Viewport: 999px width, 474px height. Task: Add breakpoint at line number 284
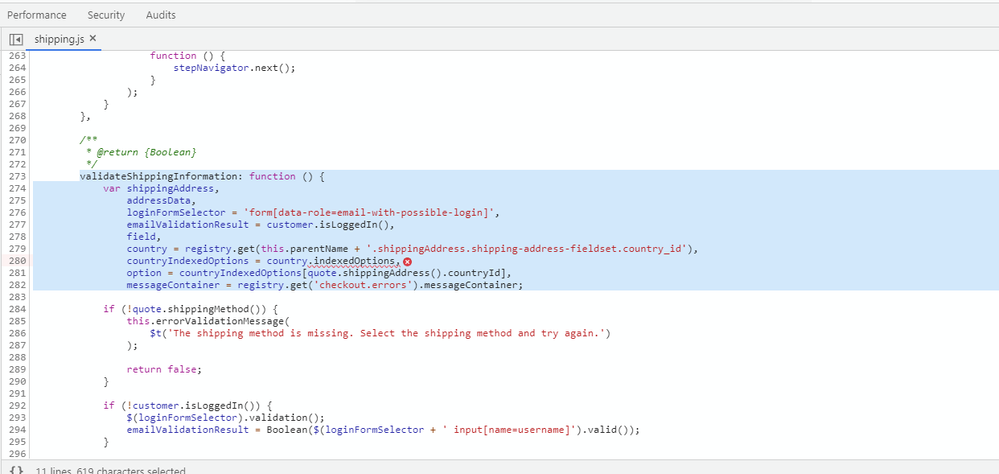[16, 309]
